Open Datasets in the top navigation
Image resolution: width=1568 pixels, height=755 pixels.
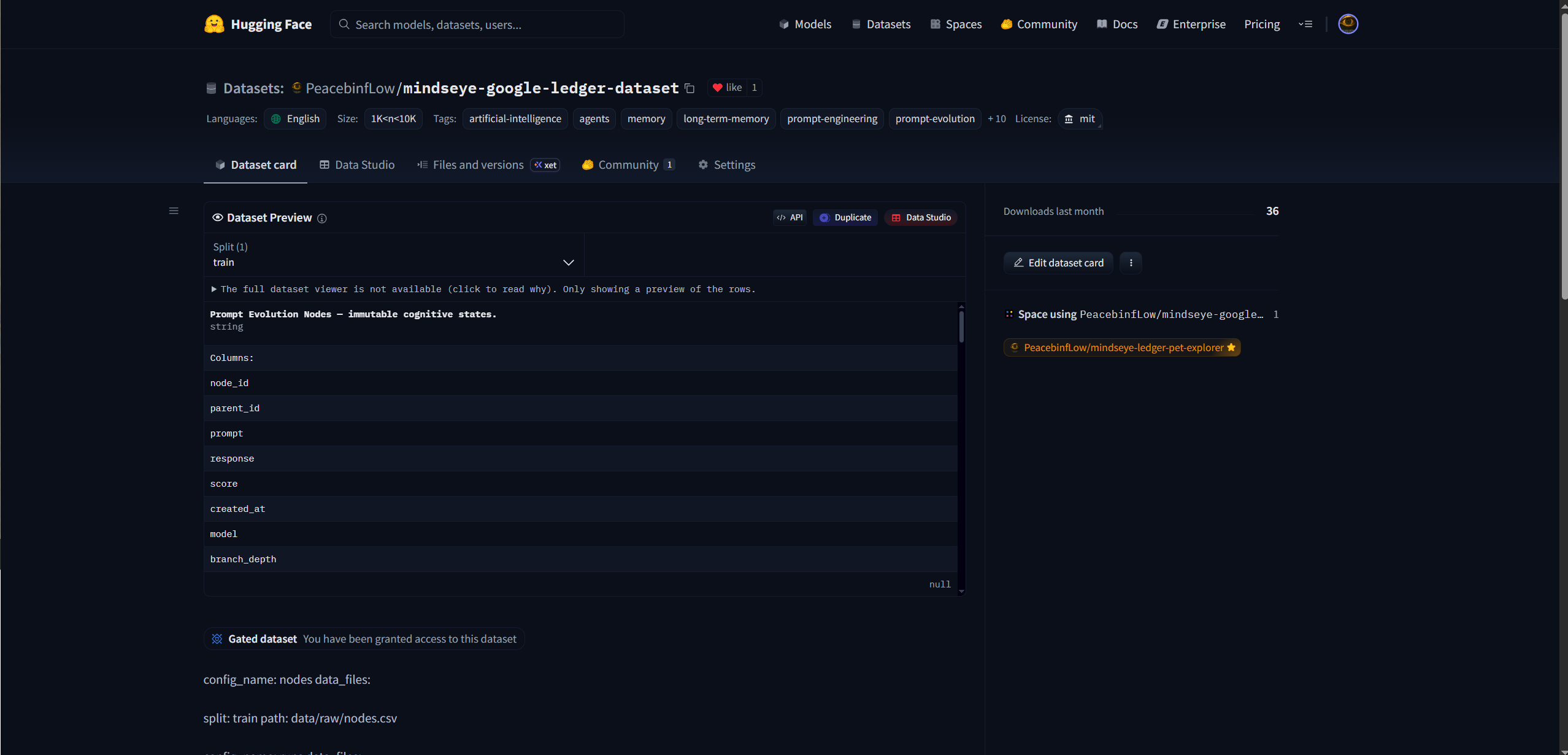click(x=881, y=25)
